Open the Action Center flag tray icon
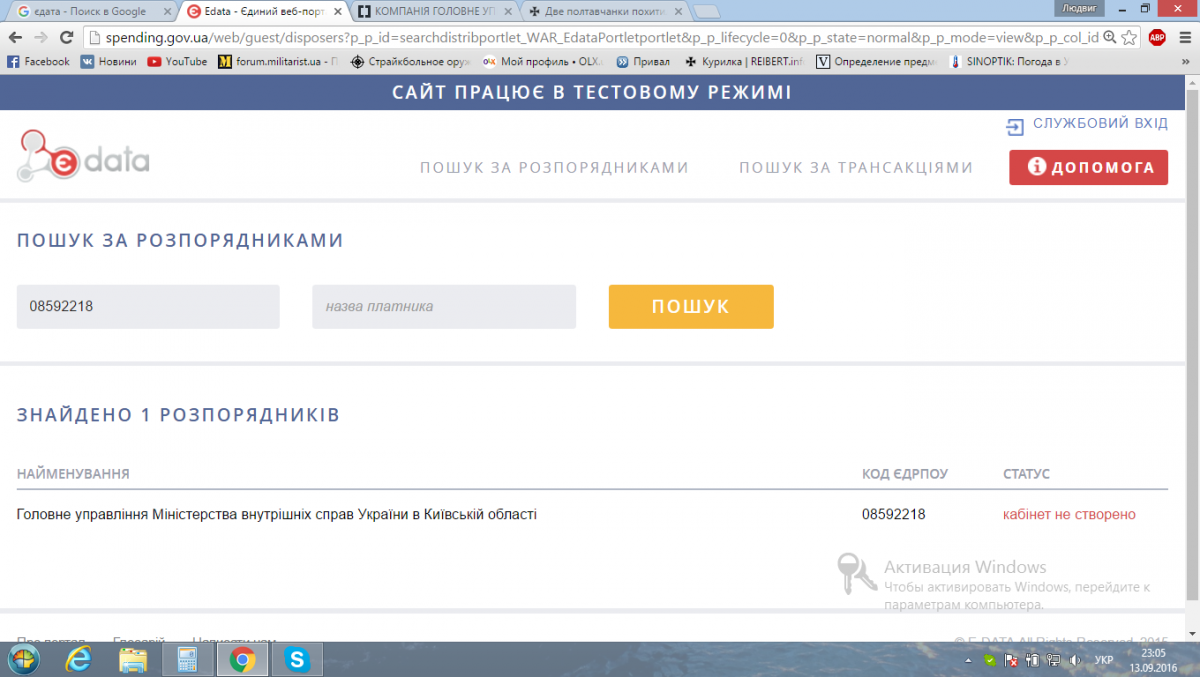1200x677 pixels. [1010, 661]
